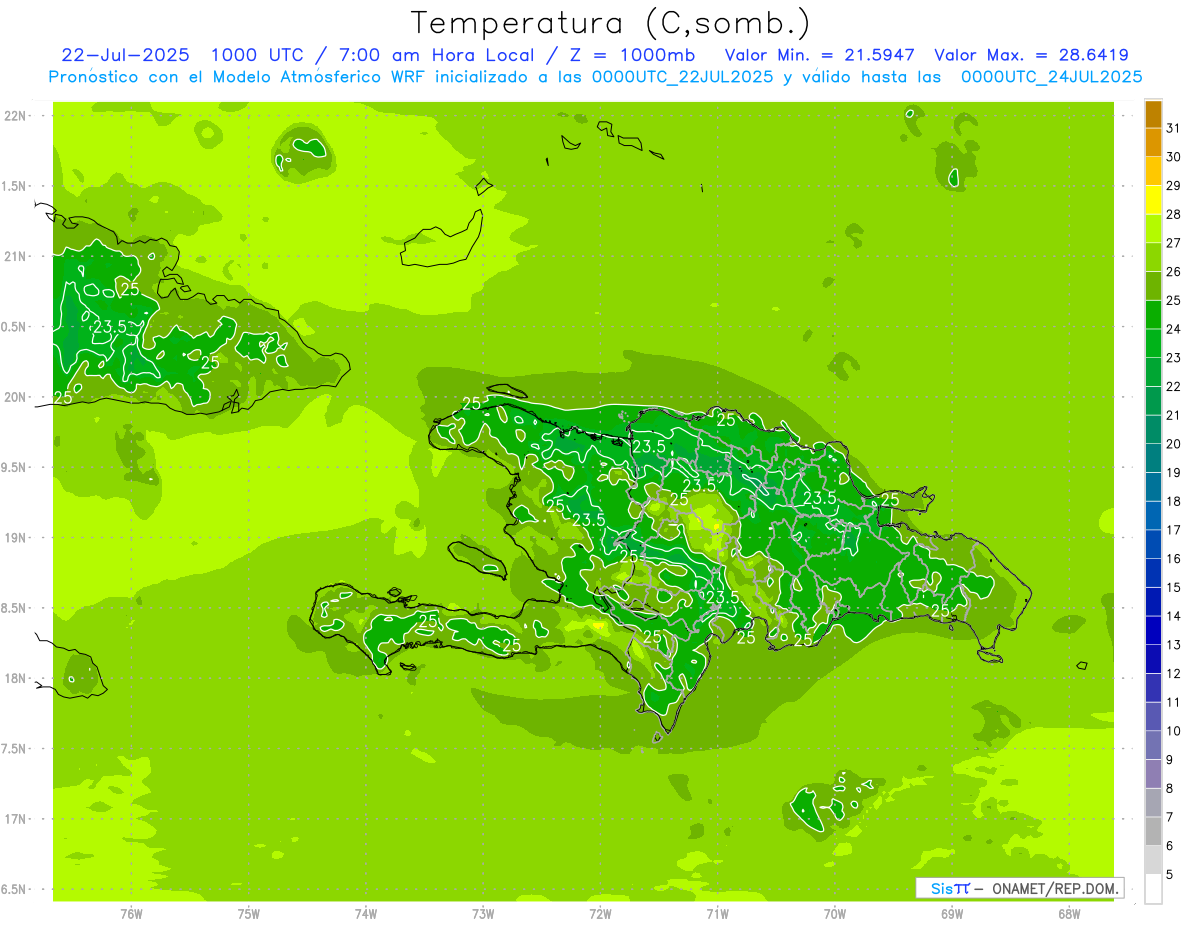
Task: Click the "19N" latitude label
Action: coord(16,538)
